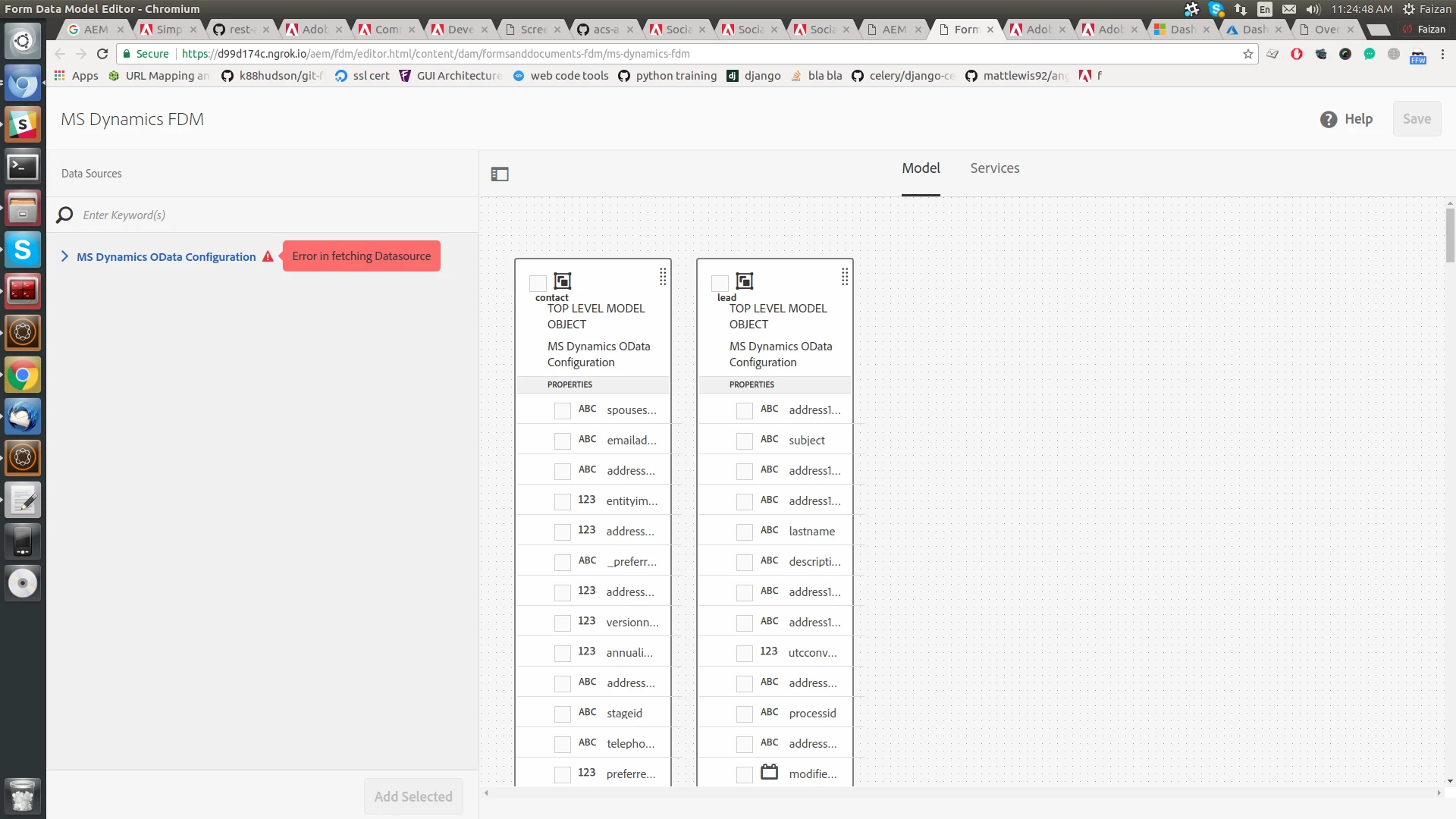The height and width of the screenshot is (819, 1456).
Task: Expand MS Dynamics OData Configuration tree
Action: pyautogui.click(x=64, y=257)
